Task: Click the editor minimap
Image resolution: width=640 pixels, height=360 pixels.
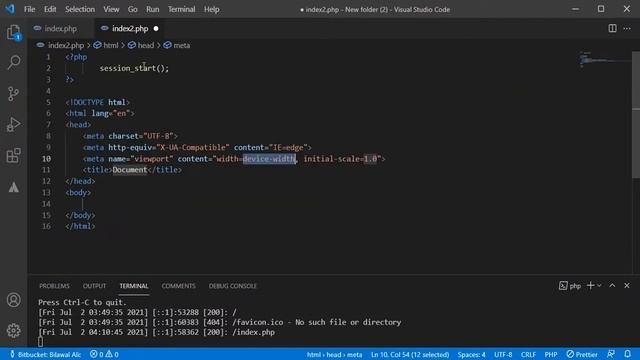Action: (605, 60)
